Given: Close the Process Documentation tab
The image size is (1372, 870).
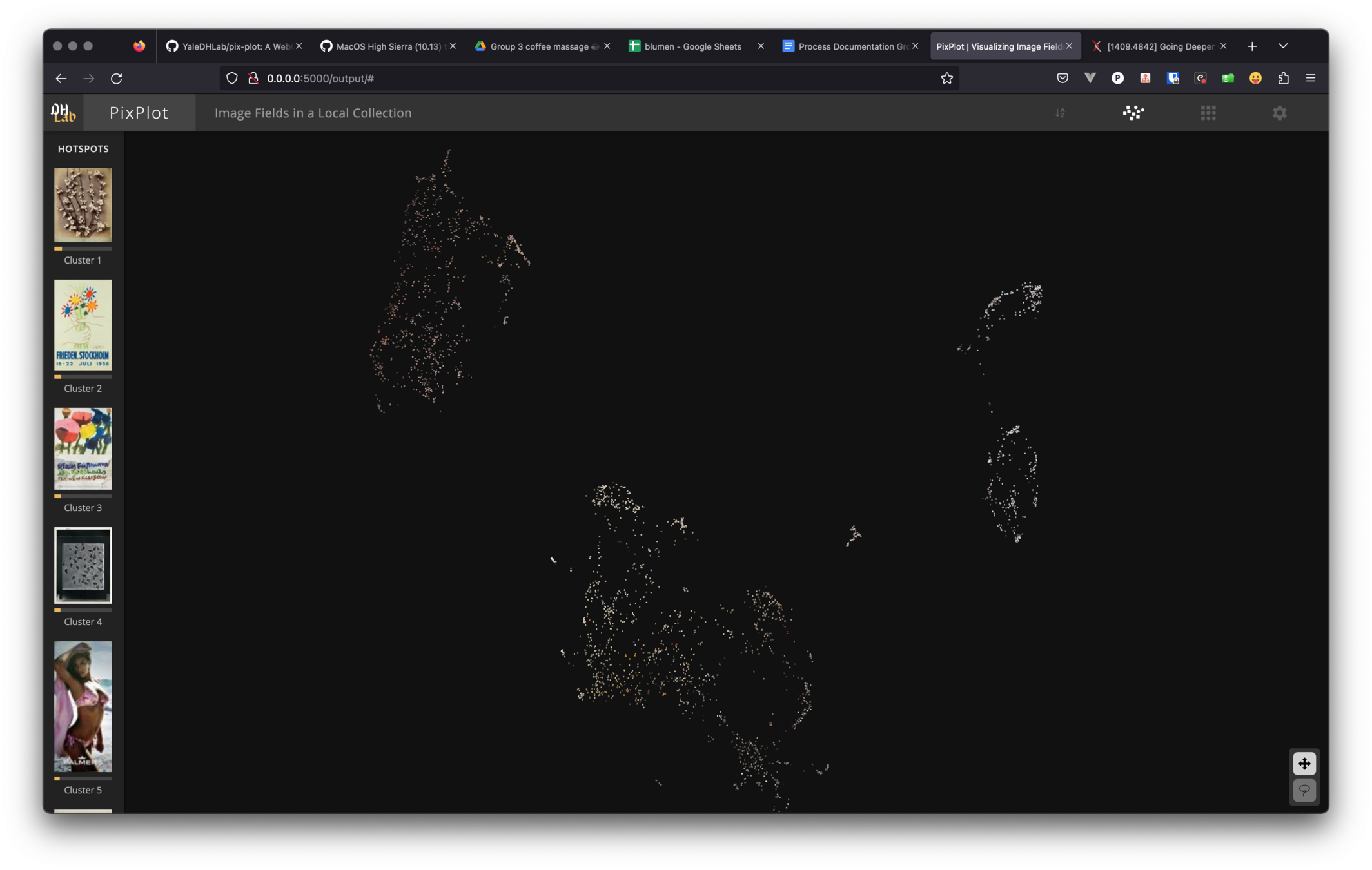Looking at the screenshot, I should [x=915, y=46].
